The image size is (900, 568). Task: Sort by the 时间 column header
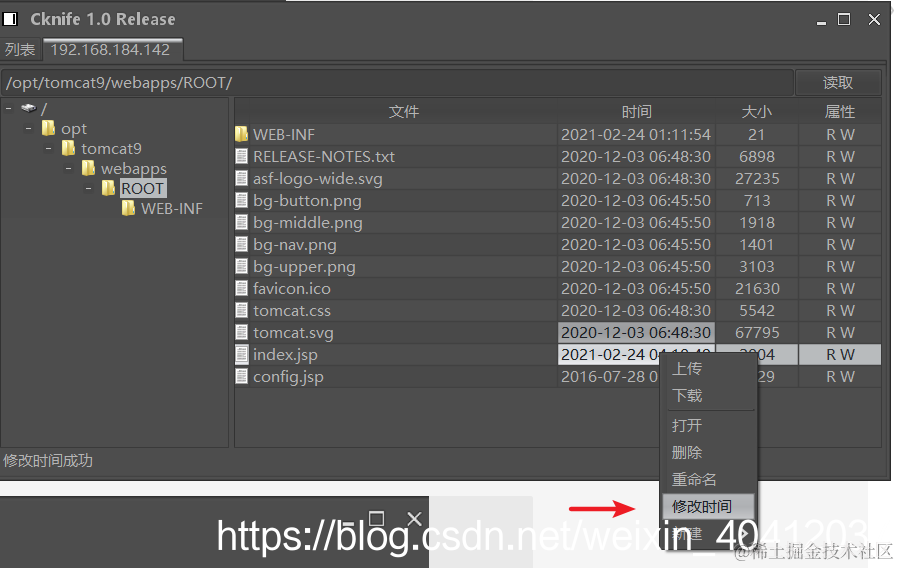pyautogui.click(x=636, y=111)
